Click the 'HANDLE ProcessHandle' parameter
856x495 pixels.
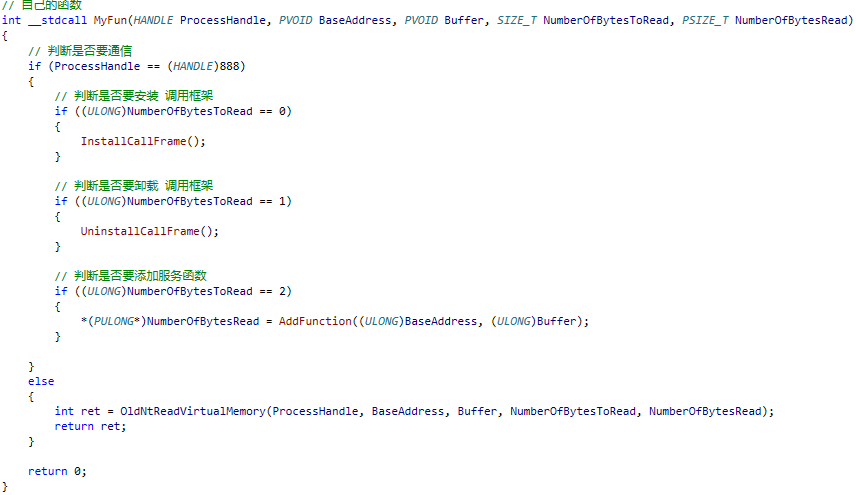[x=200, y=20]
